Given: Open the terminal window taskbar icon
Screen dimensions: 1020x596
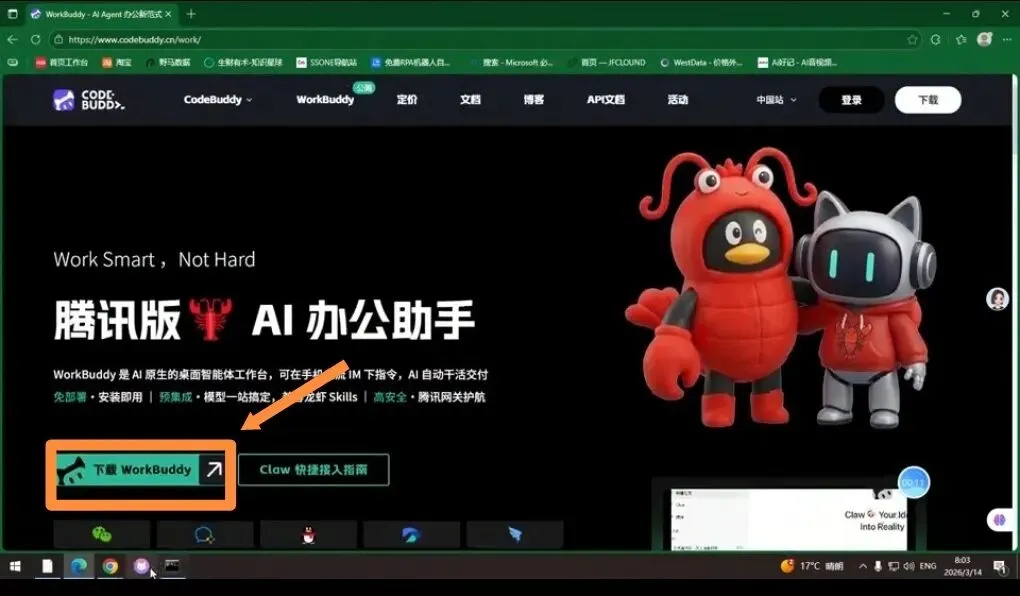Looking at the screenshot, I should pos(172,565).
